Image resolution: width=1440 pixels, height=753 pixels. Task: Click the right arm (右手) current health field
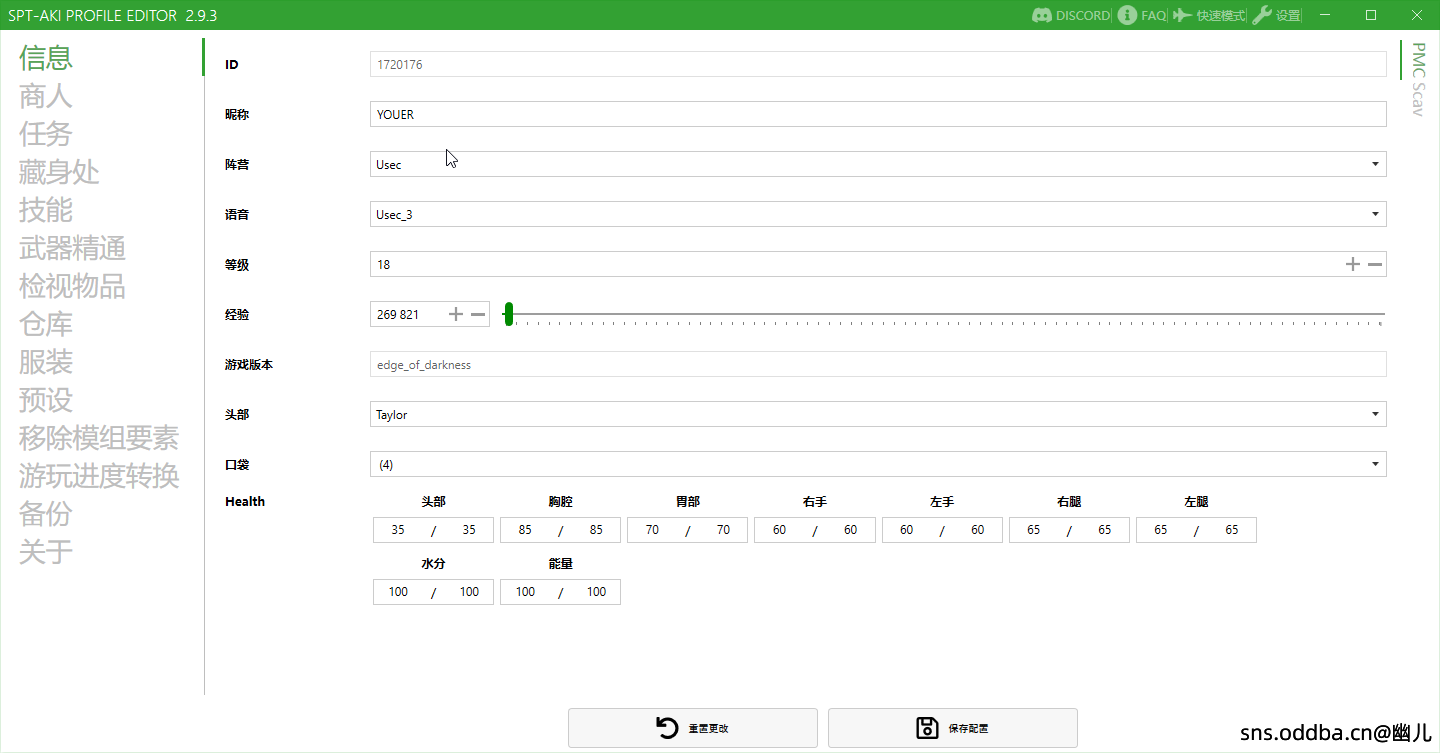tap(779, 530)
